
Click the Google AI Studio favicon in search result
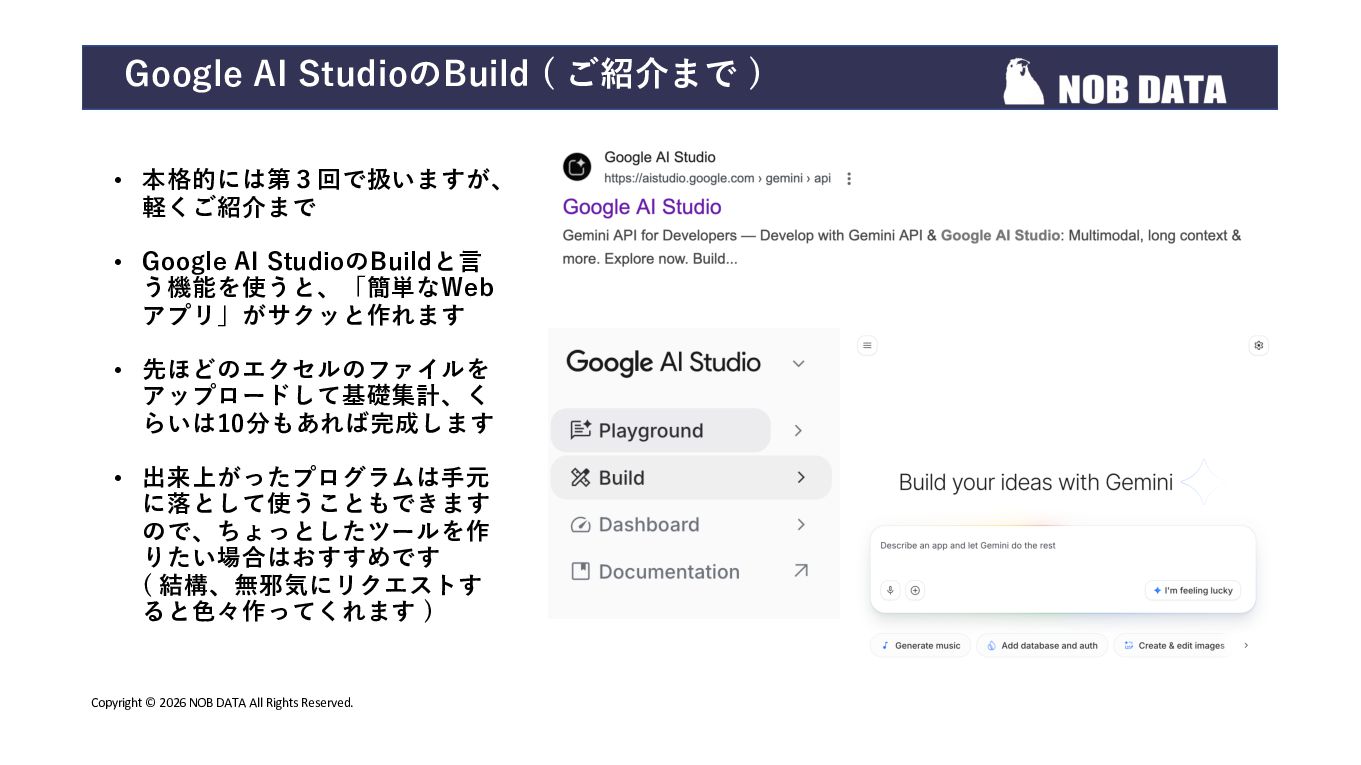point(577,167)
